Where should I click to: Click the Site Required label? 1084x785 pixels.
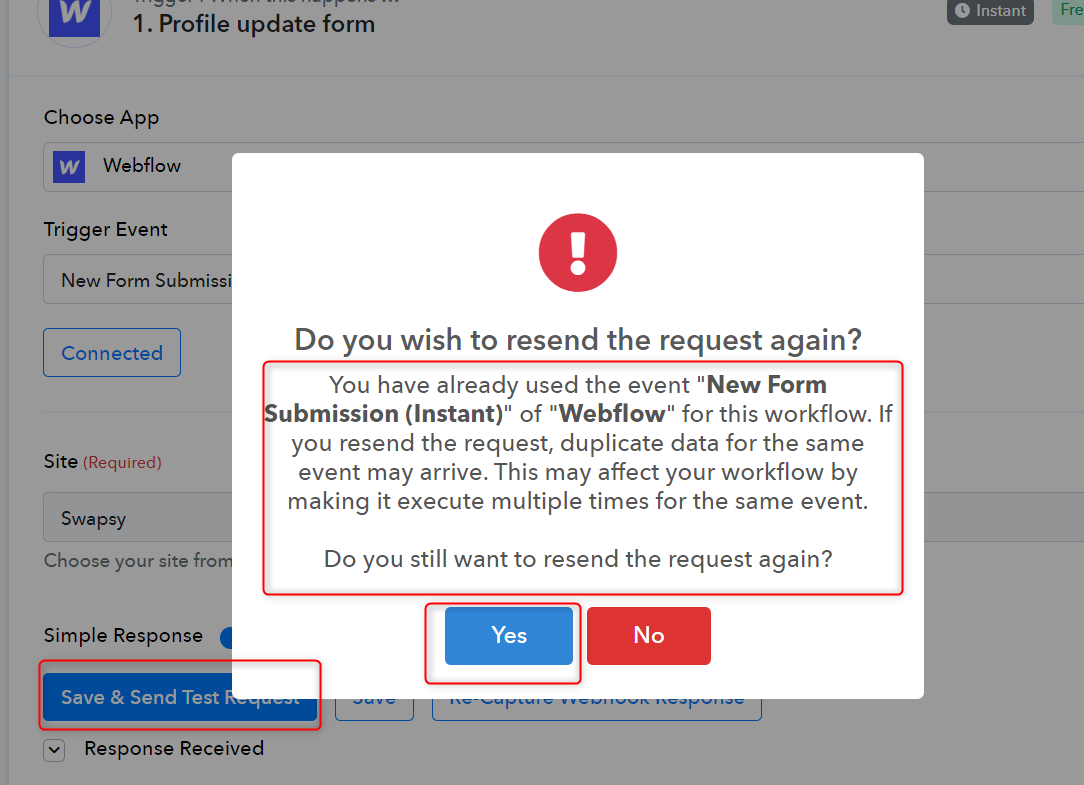[102, 461]
